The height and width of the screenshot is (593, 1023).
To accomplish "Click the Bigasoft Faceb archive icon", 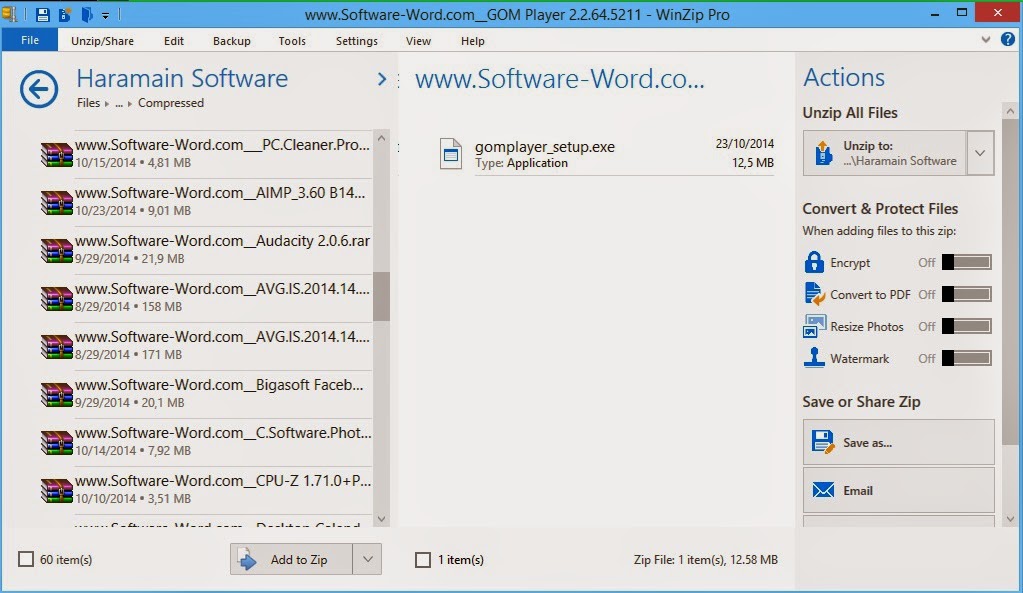I will 57,394.
